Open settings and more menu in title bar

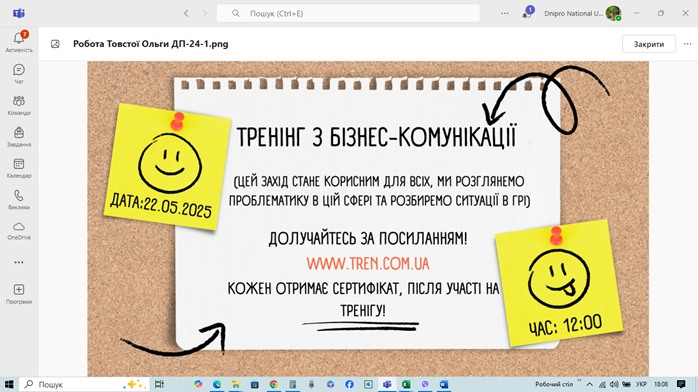pyautogui.click(x=504, y=13)
